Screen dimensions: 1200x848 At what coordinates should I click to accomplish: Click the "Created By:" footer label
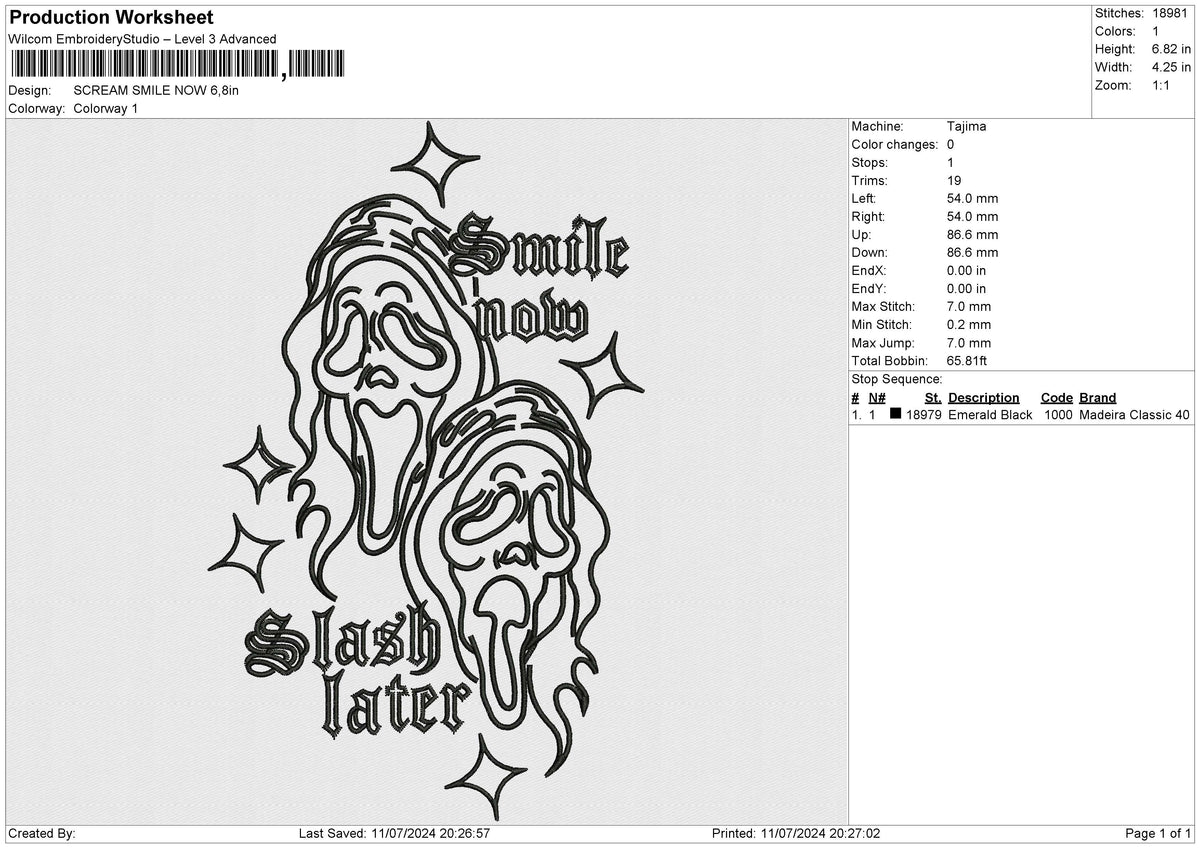coord(42,833)
